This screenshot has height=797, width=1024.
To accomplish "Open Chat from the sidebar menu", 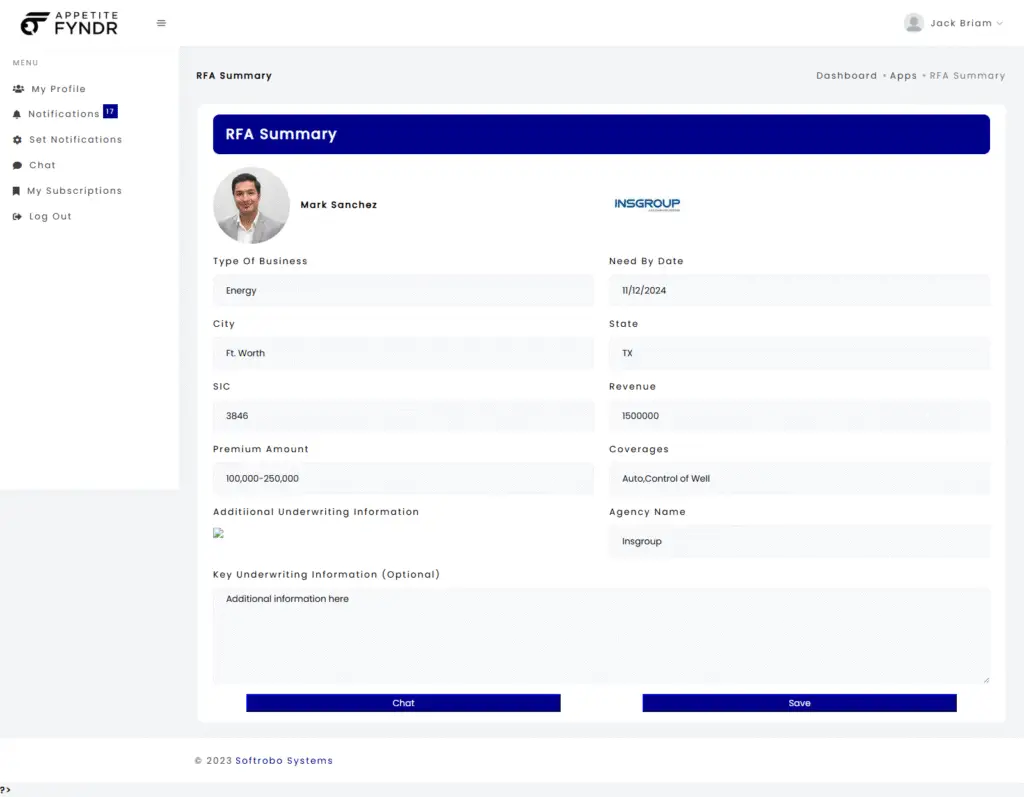I will click(x=42, y=165).
